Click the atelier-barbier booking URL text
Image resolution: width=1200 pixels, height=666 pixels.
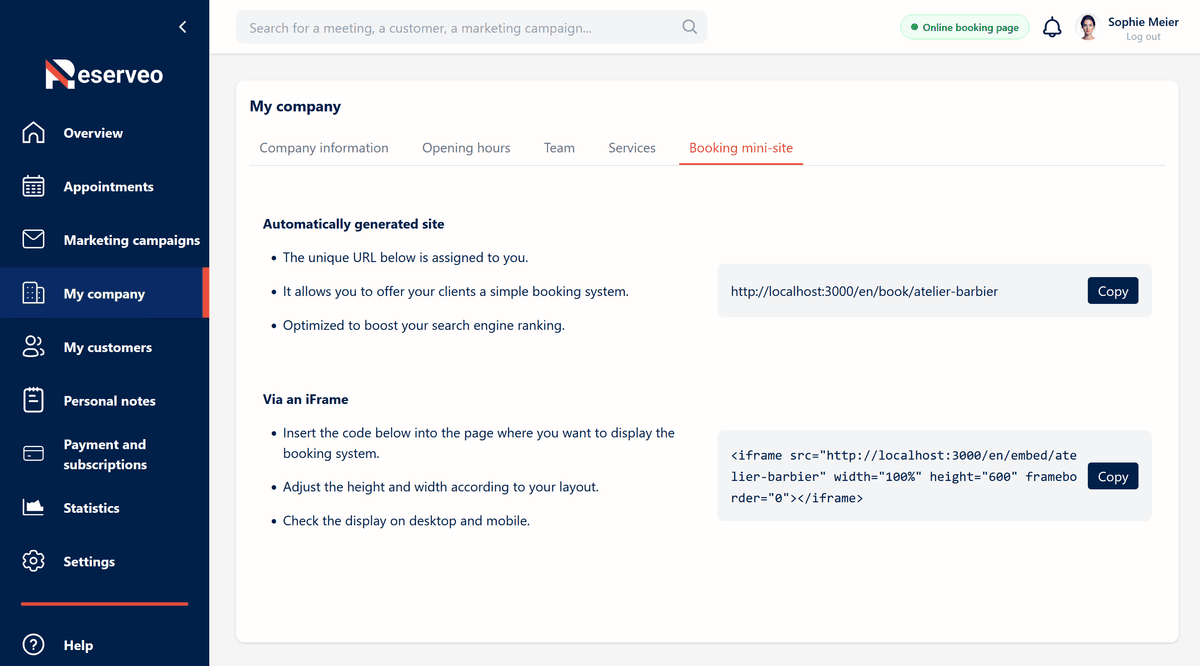864,291
